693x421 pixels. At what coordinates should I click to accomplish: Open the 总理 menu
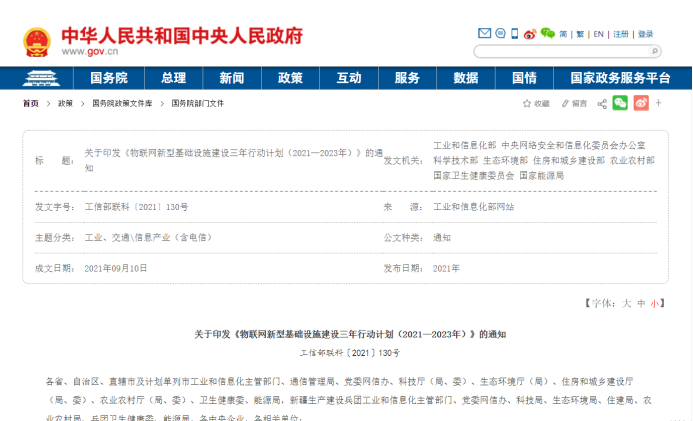click(x=173, y=78)
